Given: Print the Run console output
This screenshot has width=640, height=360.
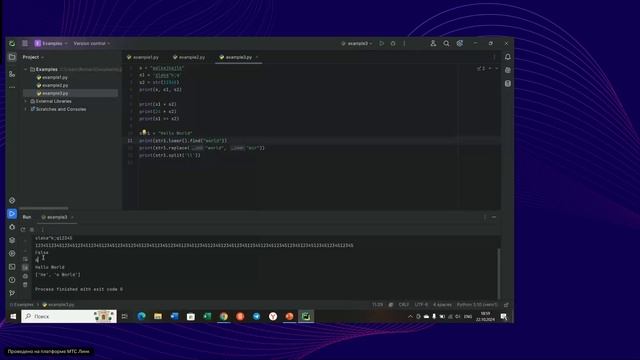Looking at the screenshot, I should tap(25, 276).
